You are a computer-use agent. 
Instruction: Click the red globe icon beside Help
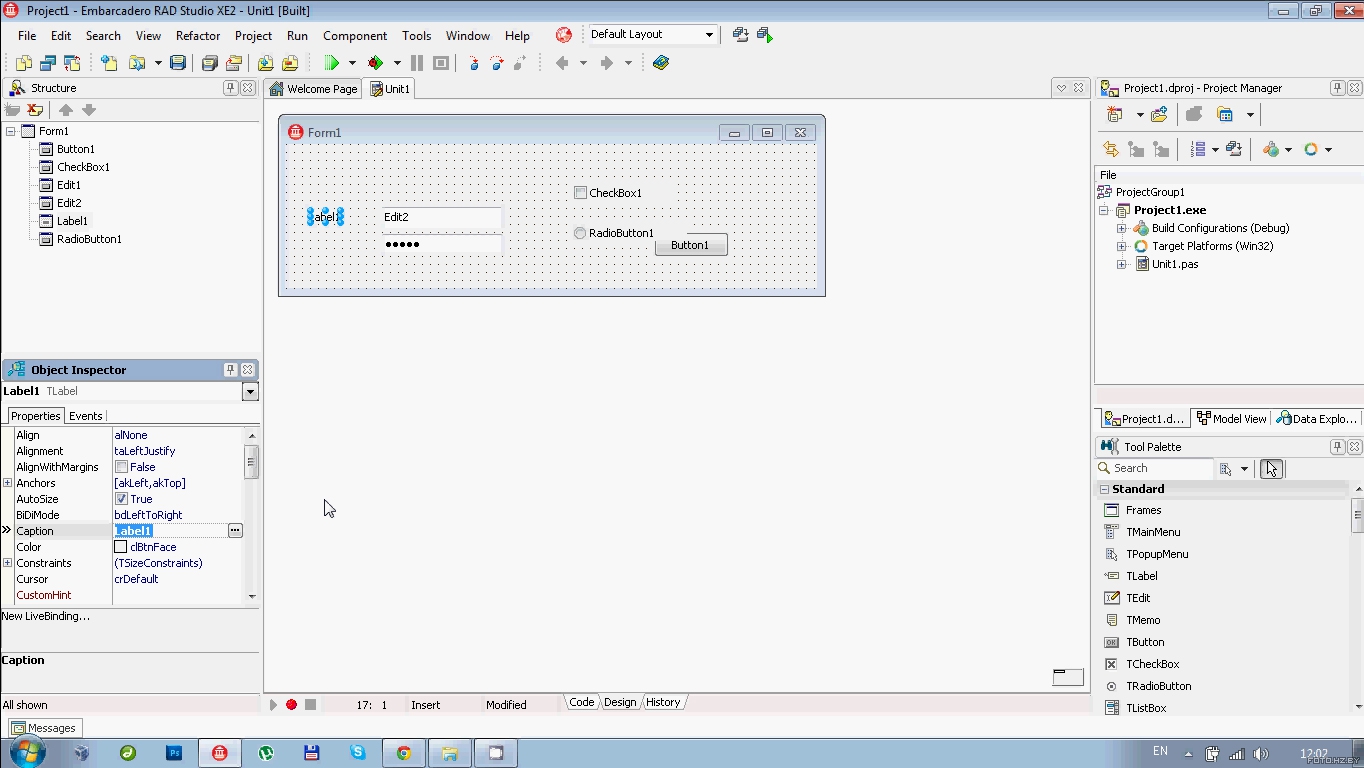[x=564, y=35]
